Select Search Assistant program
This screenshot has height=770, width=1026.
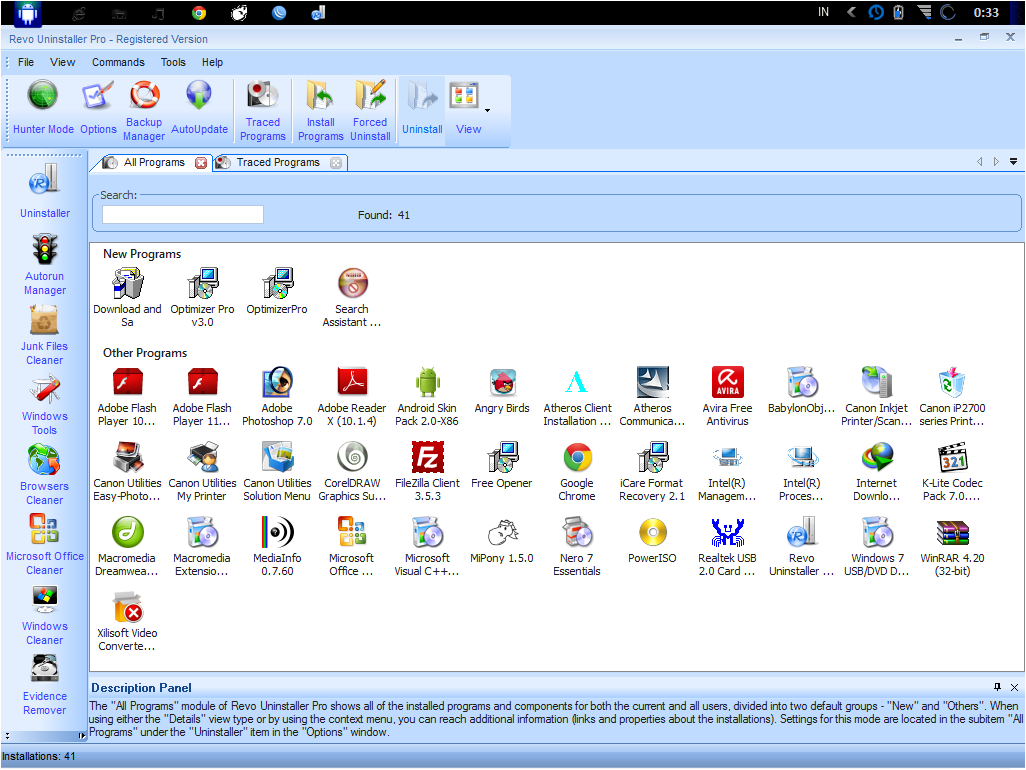352,298
